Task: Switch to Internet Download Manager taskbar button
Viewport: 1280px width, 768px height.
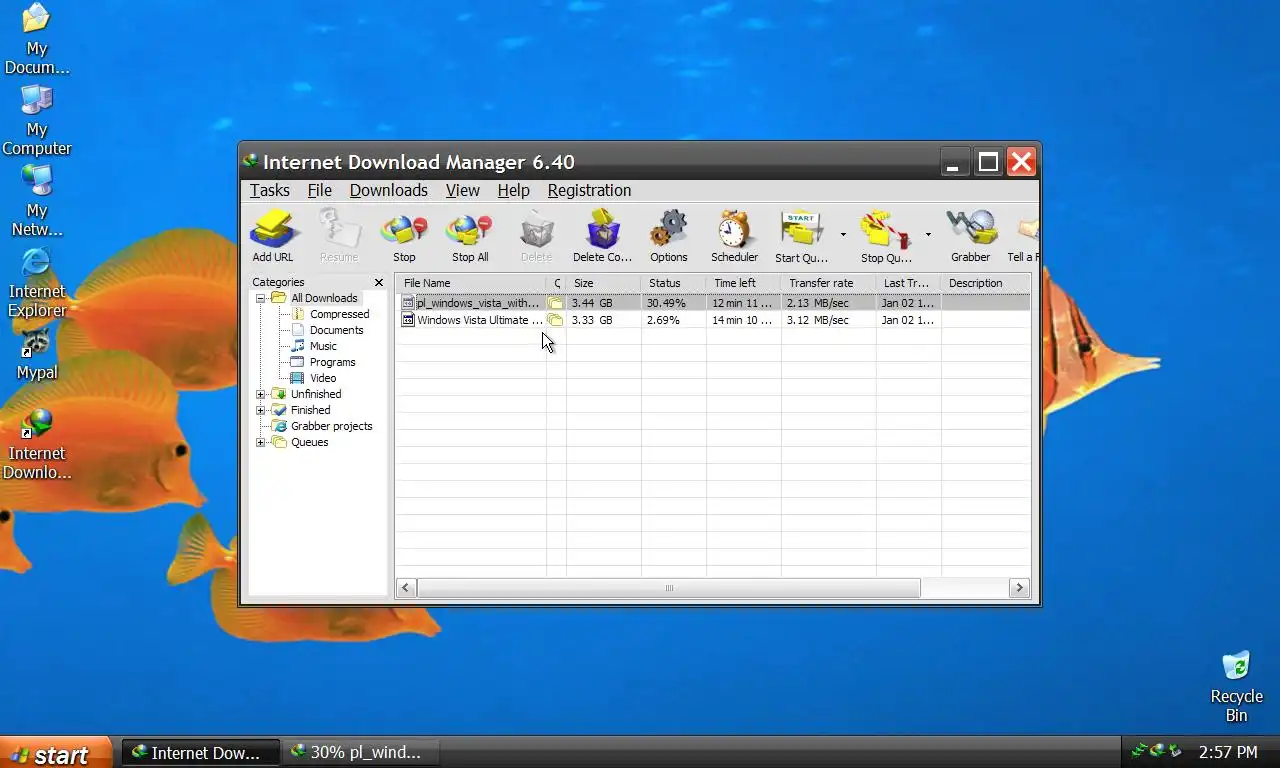Action: (200, 752)
